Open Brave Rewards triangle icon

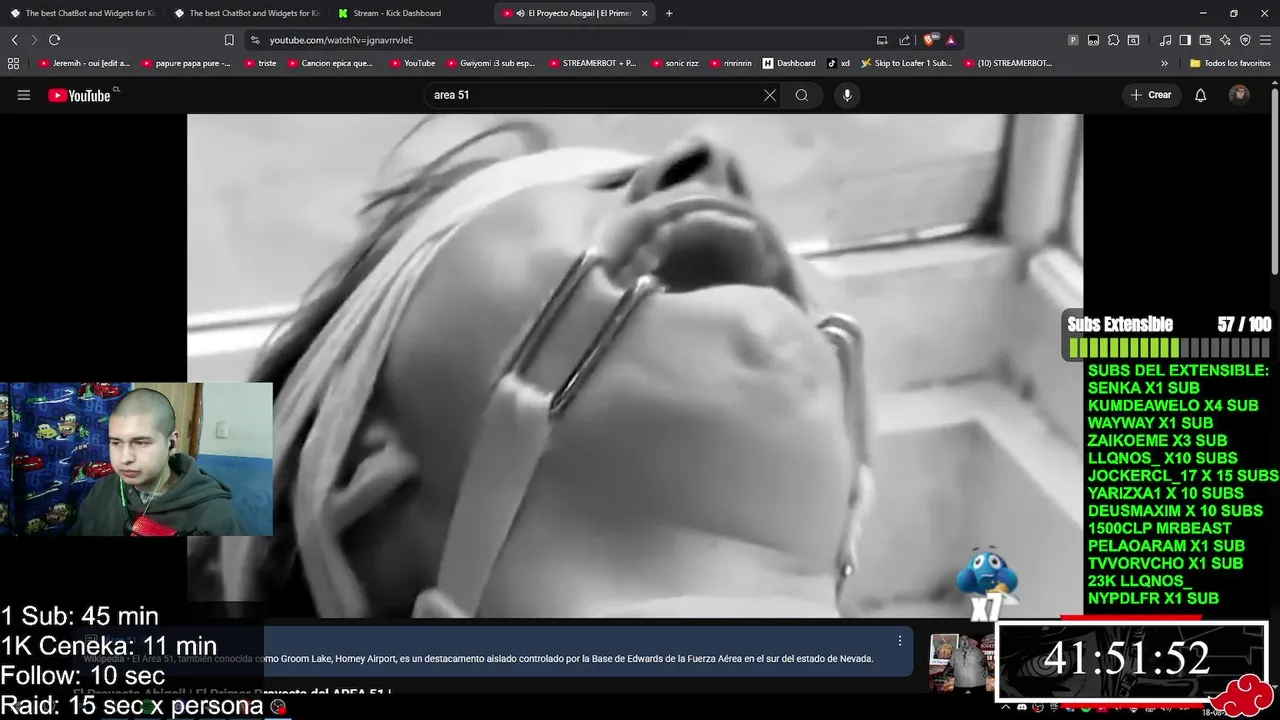point(950,40)
